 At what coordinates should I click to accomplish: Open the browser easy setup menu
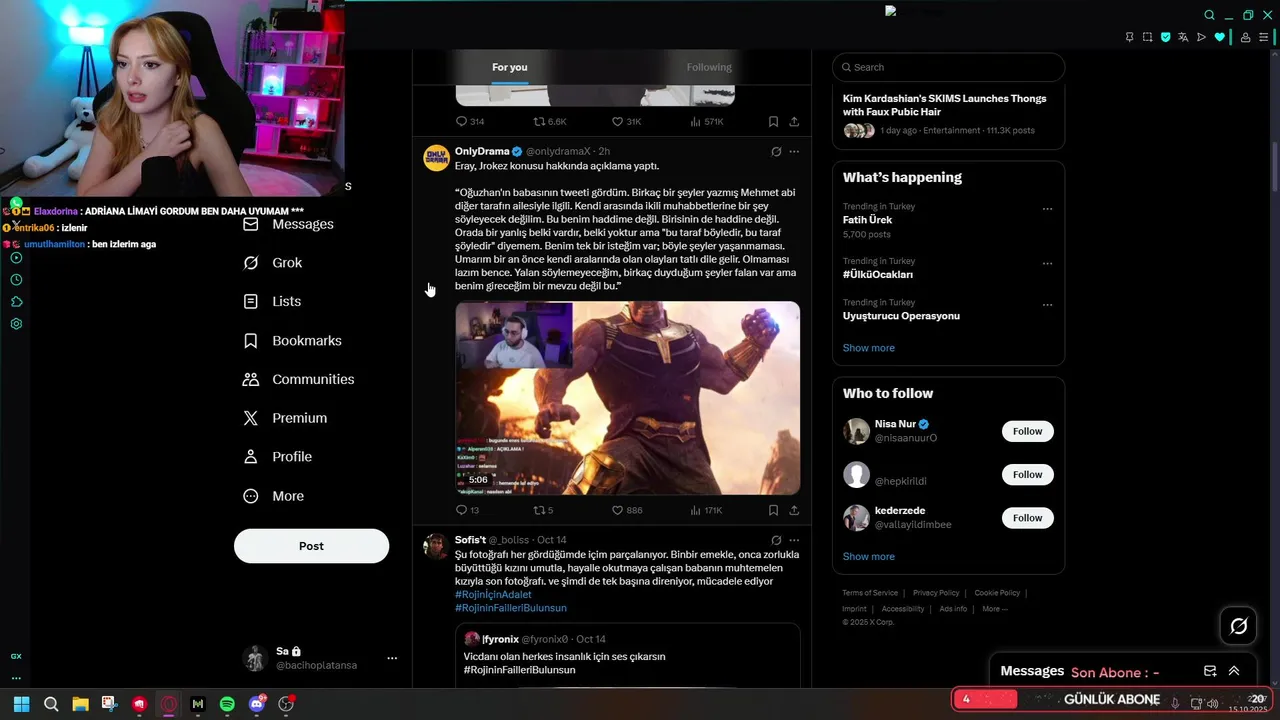click(1263, 37)
